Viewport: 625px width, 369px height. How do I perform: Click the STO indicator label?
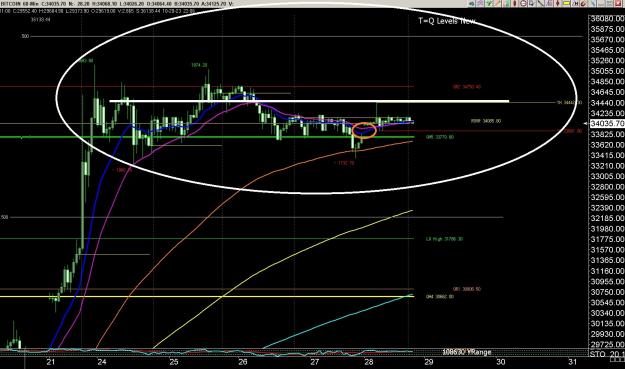click(x=597, y=354)
